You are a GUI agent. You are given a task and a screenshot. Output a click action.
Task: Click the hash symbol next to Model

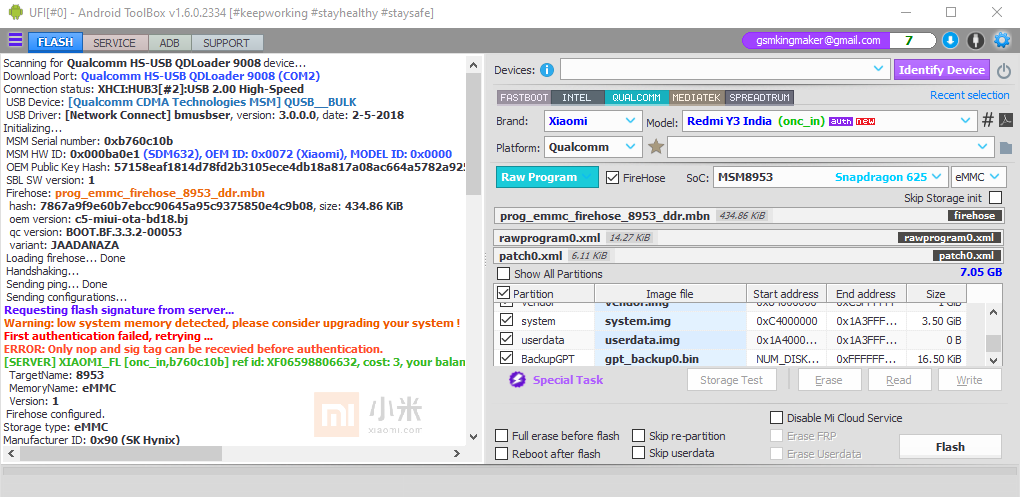coord(987,120)
